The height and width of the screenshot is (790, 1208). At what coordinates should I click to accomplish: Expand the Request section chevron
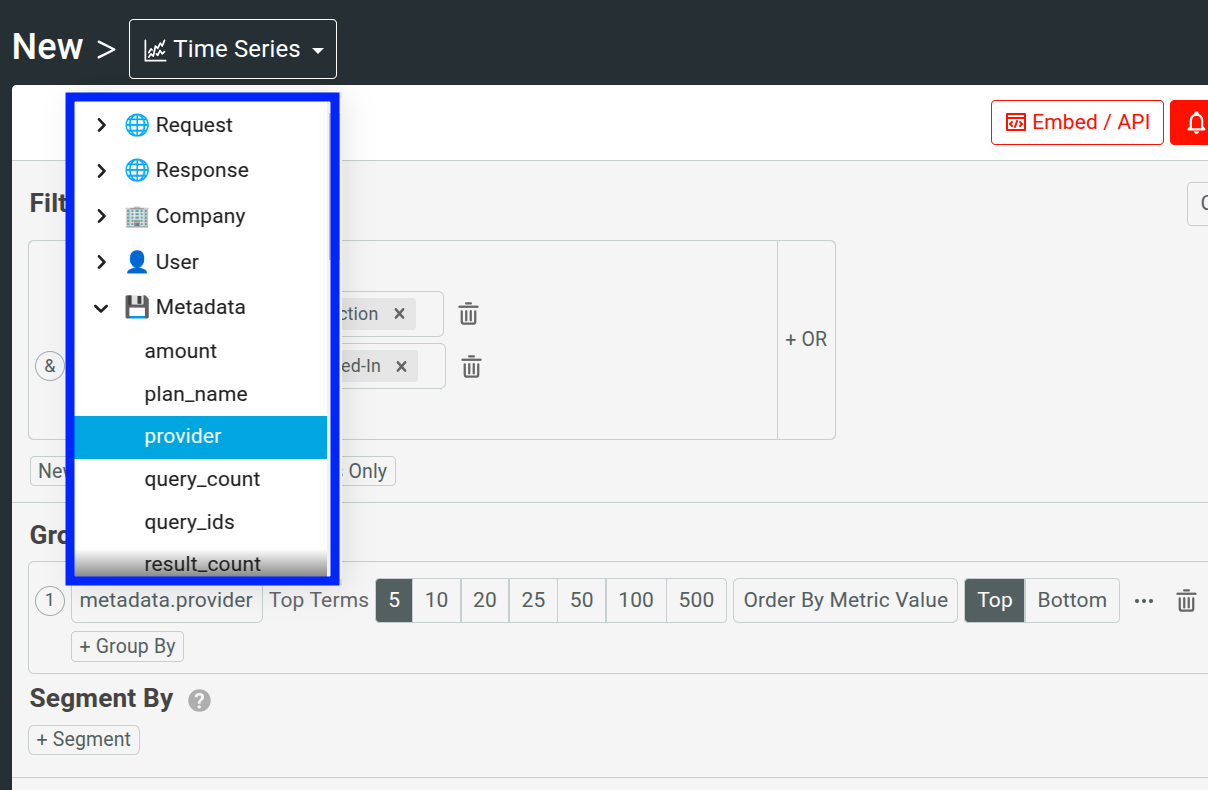[100, 124]
